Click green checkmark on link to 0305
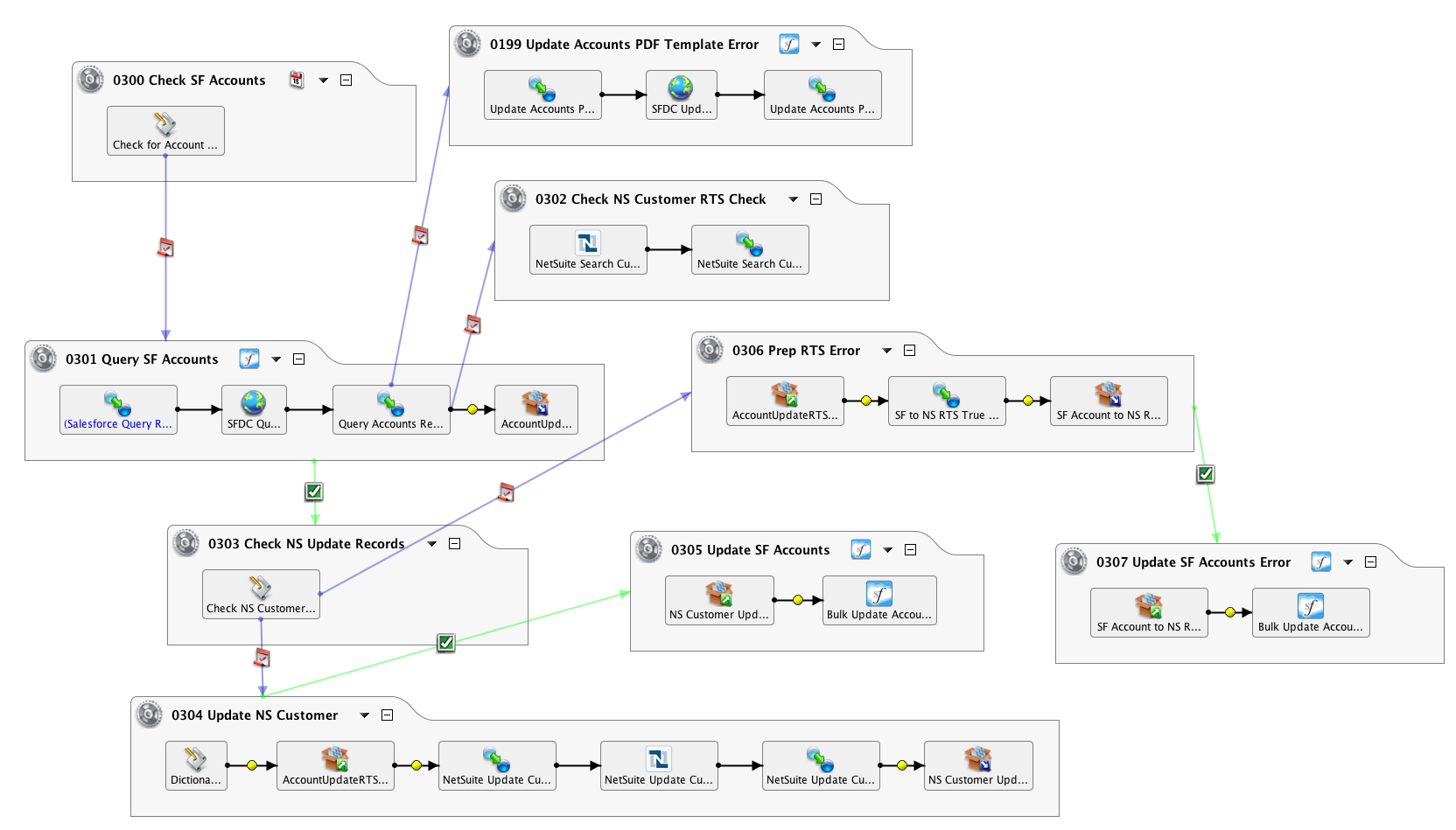Viewport: 1456px width, 830px height. [446, 643]
